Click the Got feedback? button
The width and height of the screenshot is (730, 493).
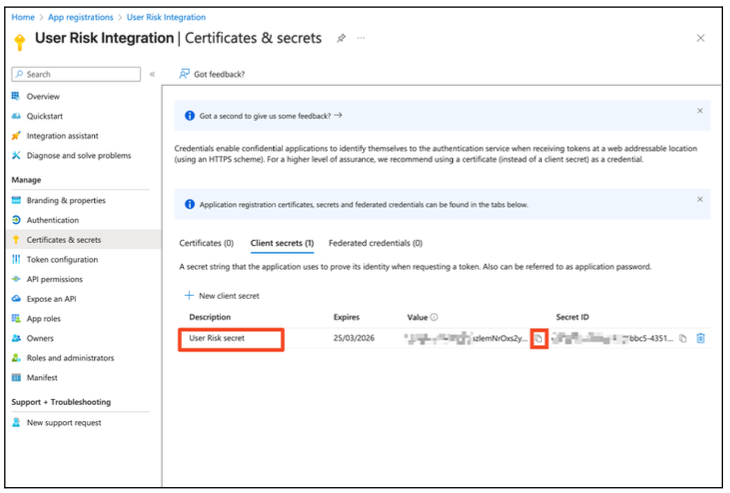click(x=212, y=74)
